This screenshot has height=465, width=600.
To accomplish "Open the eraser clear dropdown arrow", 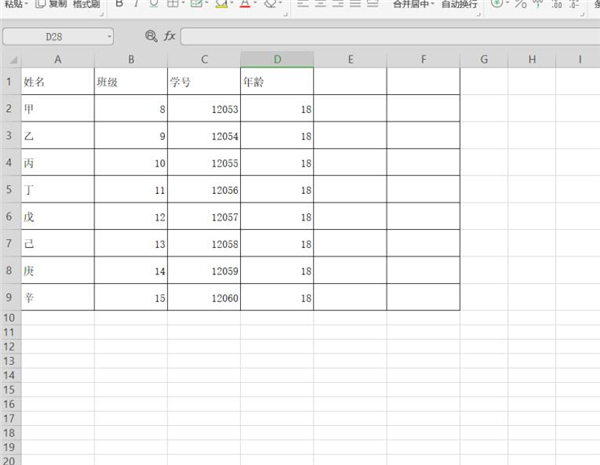I will [x=281, y=3].
